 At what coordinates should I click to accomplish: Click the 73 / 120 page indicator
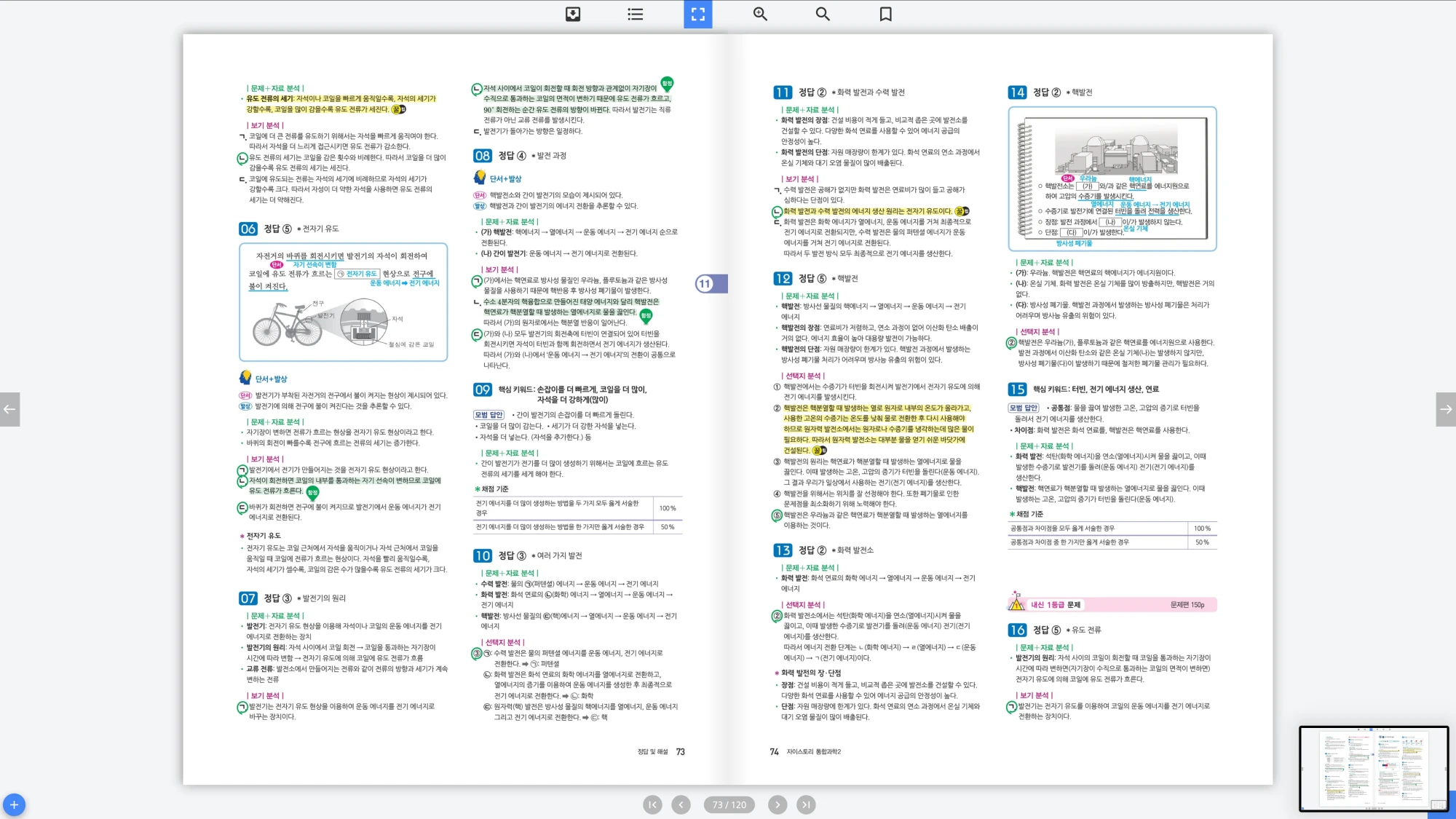click(x=729, y=804)
